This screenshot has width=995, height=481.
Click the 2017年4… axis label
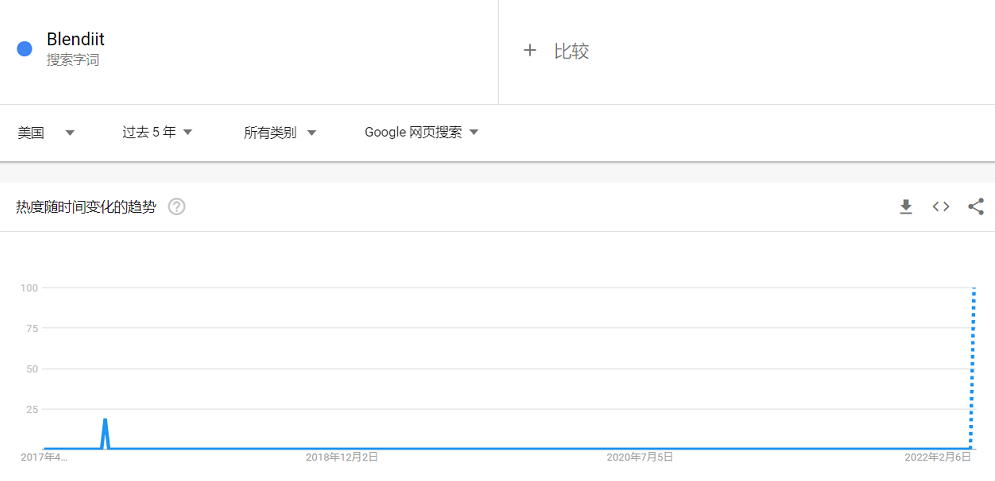click(44, 457)
